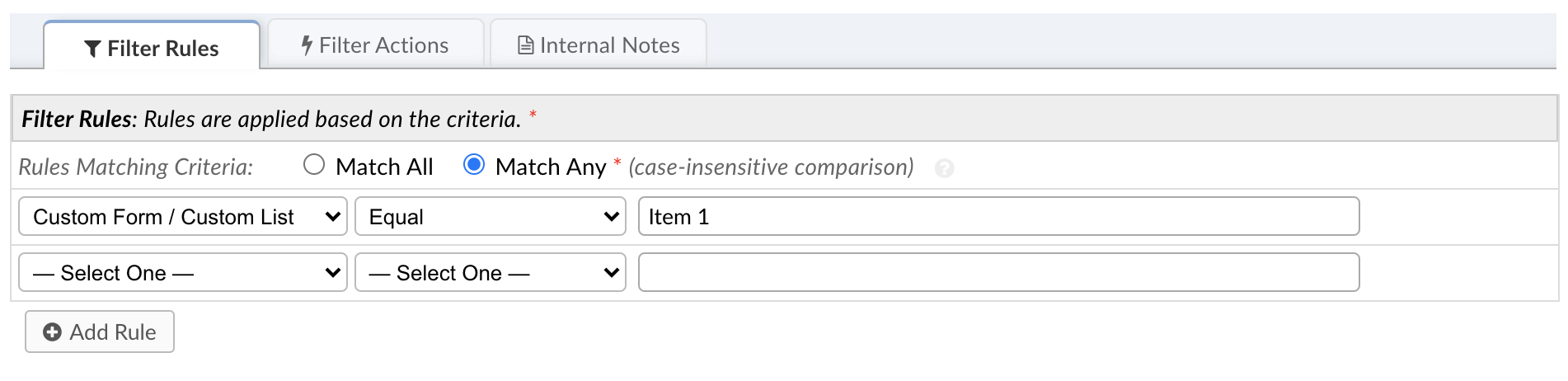Switch to the Filter Actions tab
The width and height of the screenshot is (1568, 381).
coord(376,45)
